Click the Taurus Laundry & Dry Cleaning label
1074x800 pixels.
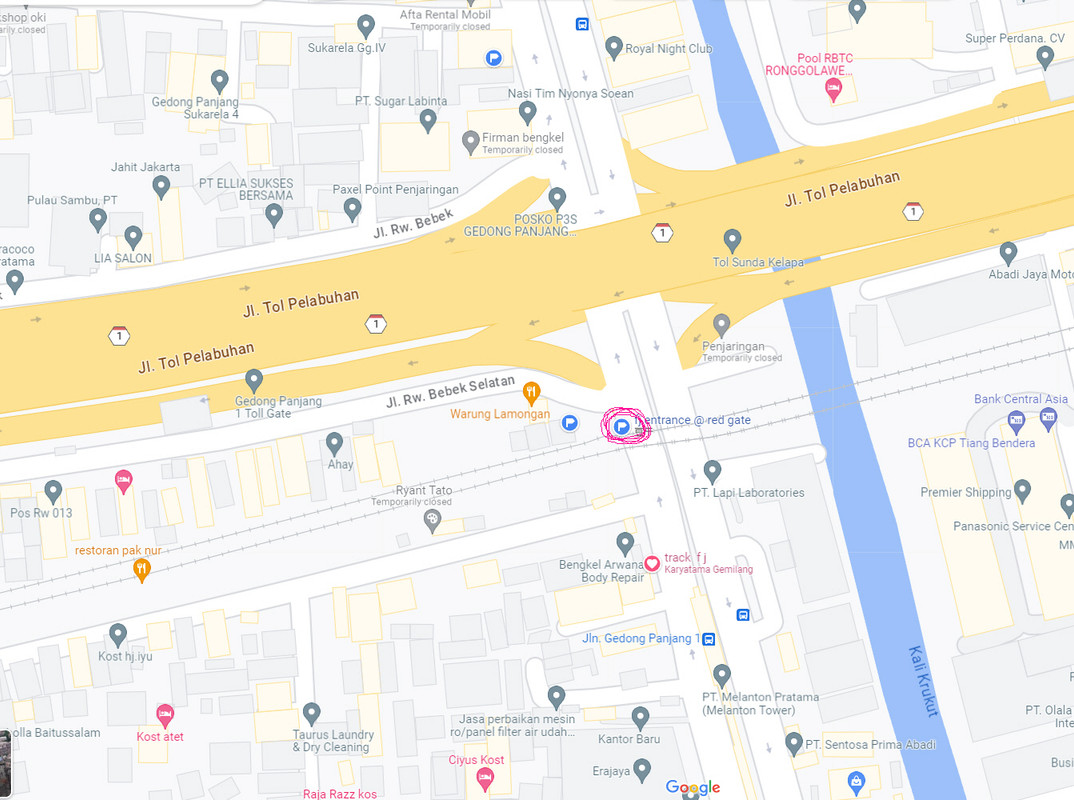tap(334, 740)
